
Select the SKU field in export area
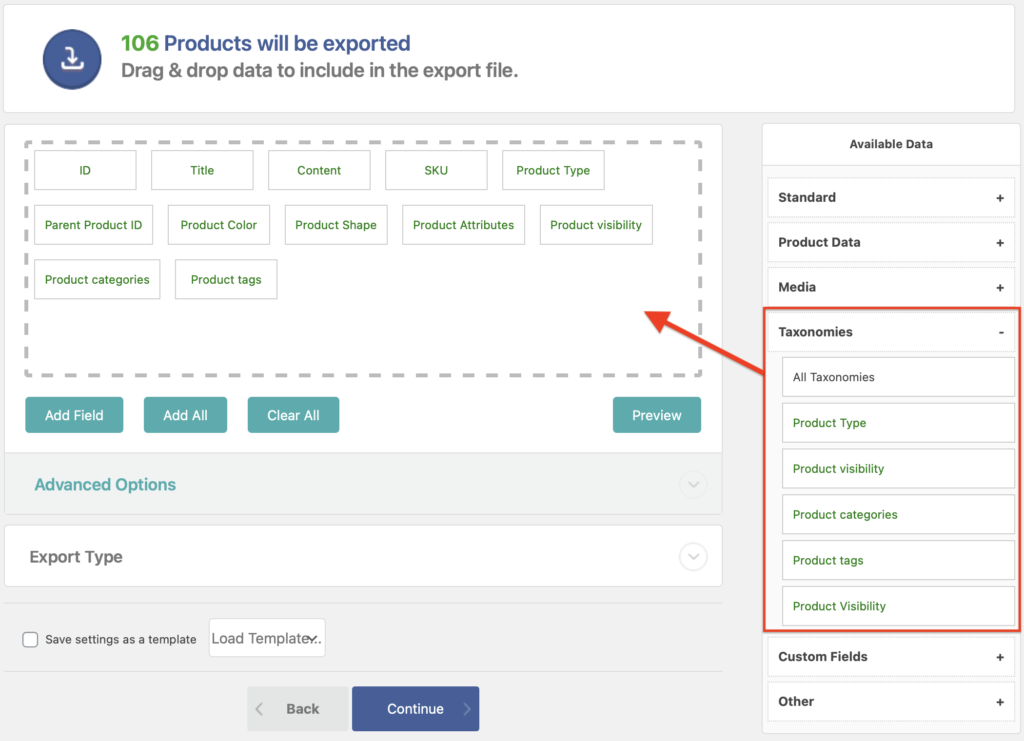tap(436, 170)
